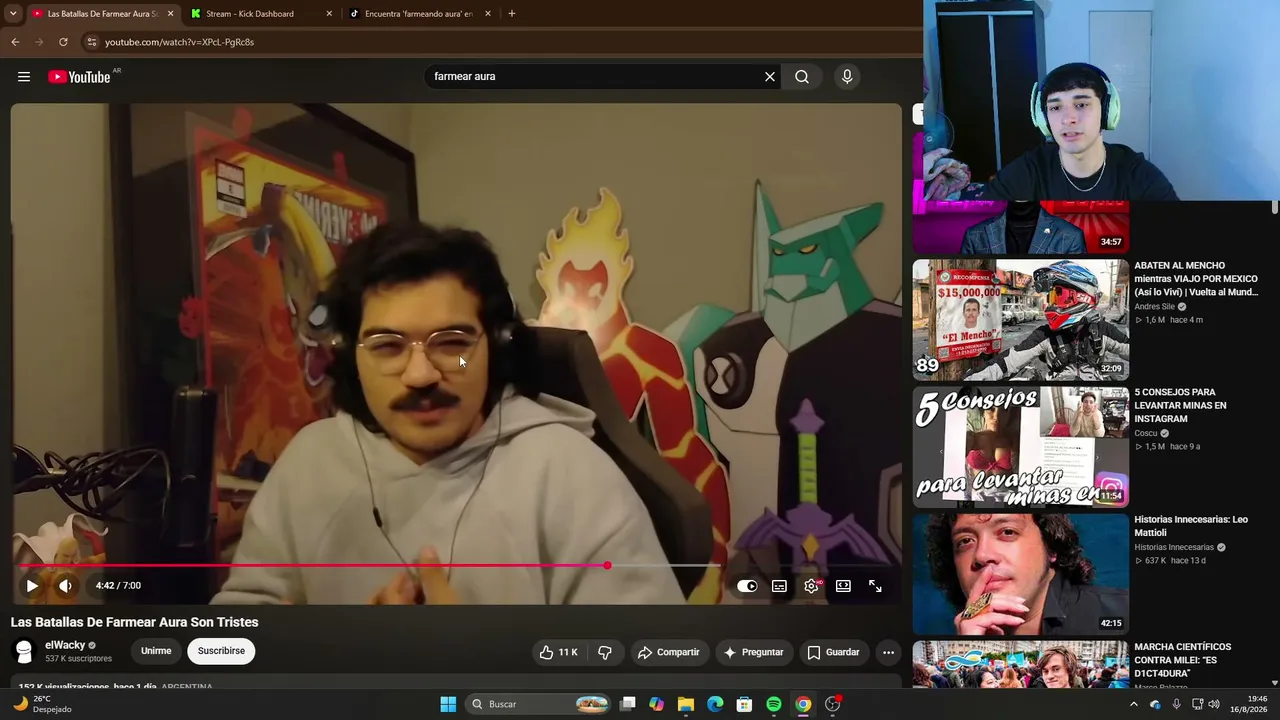
Task: Play the paused video
Action: point(32,586)
